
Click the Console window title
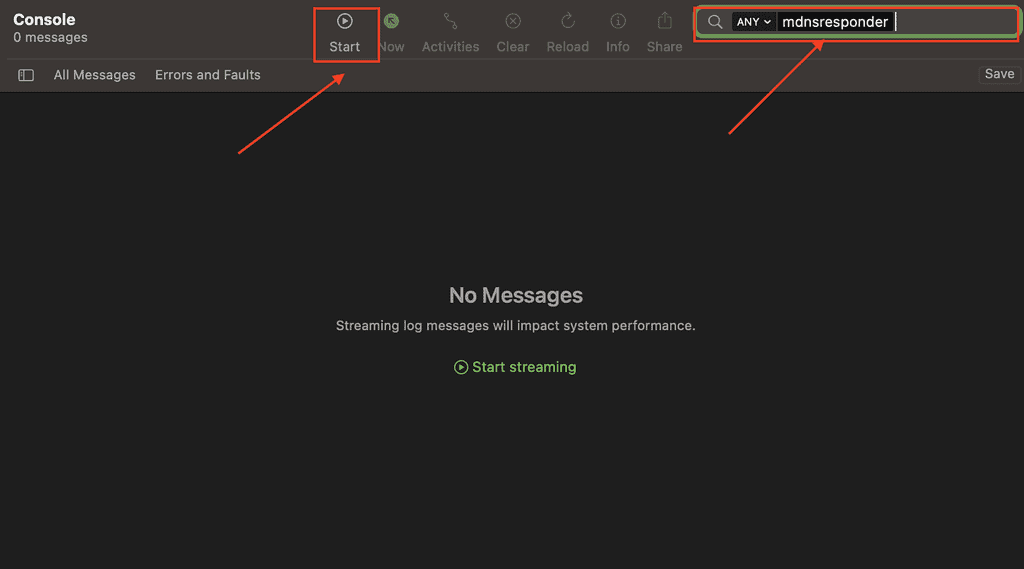(44, 19)
